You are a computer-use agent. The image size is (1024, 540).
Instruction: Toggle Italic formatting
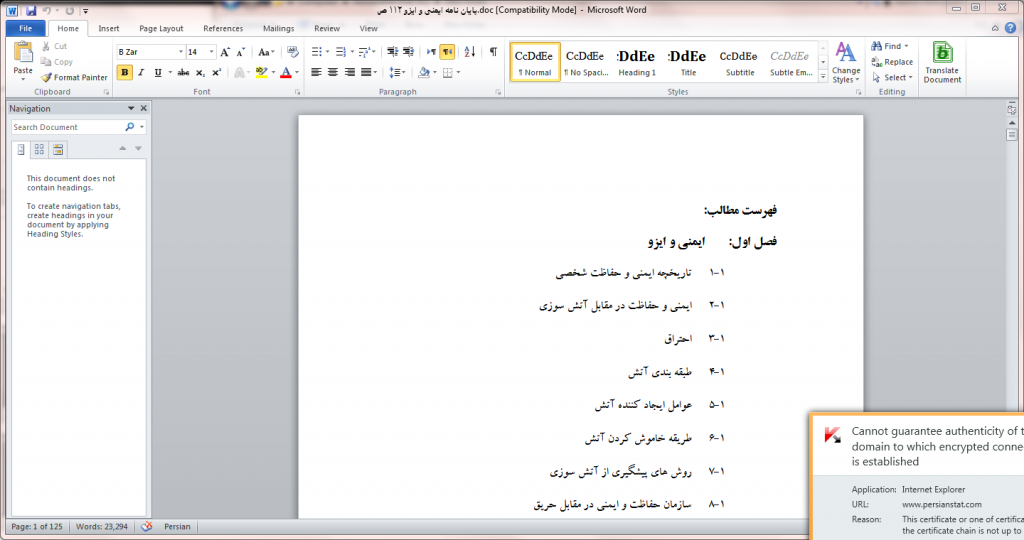(141, 73)
